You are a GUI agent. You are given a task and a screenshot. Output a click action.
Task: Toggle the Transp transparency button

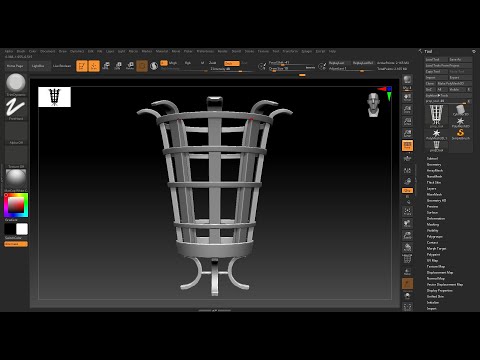tap(407, 272)
